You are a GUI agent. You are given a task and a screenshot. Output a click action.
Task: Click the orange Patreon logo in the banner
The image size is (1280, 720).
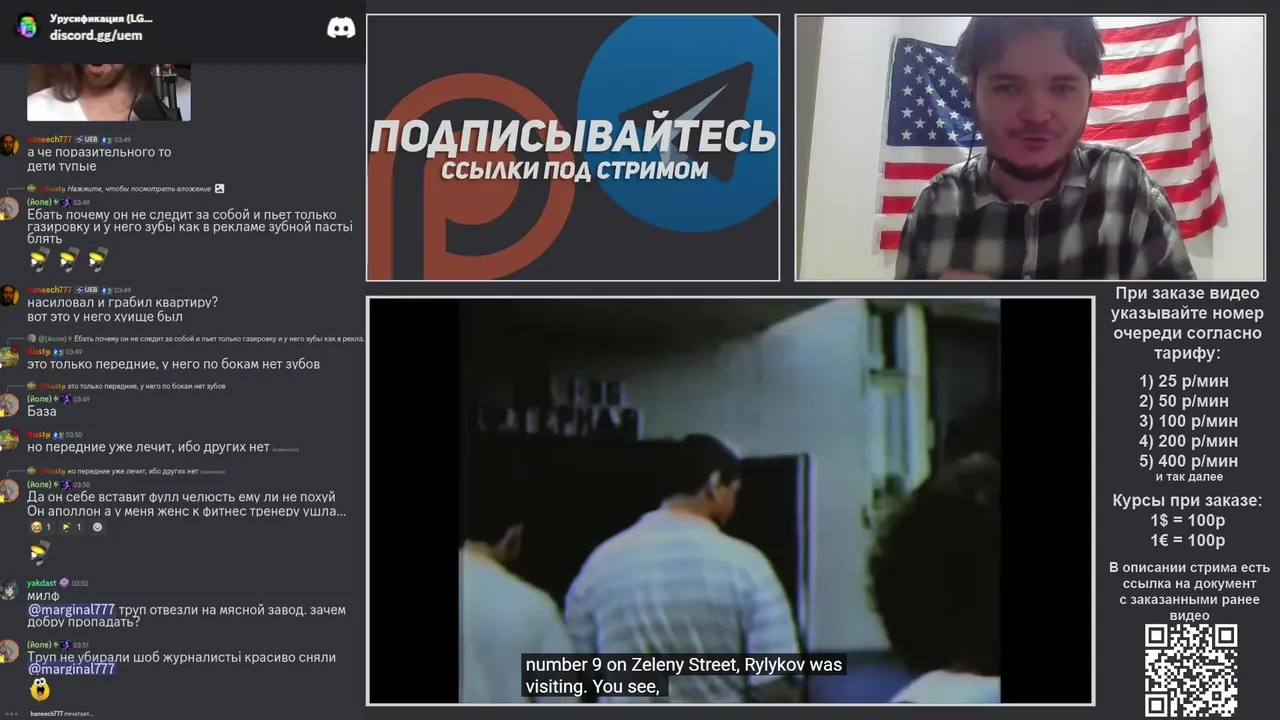[x=472, y=178]
